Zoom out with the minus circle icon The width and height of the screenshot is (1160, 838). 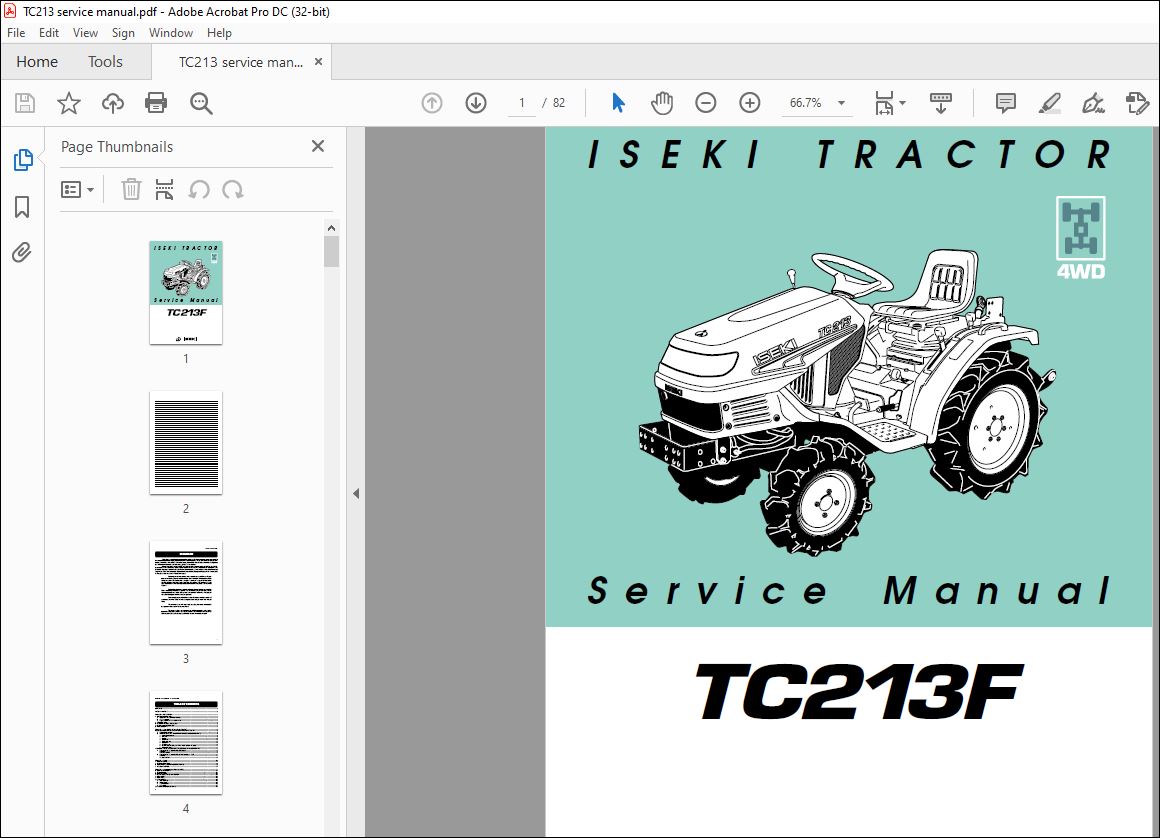tap(706, 103)
